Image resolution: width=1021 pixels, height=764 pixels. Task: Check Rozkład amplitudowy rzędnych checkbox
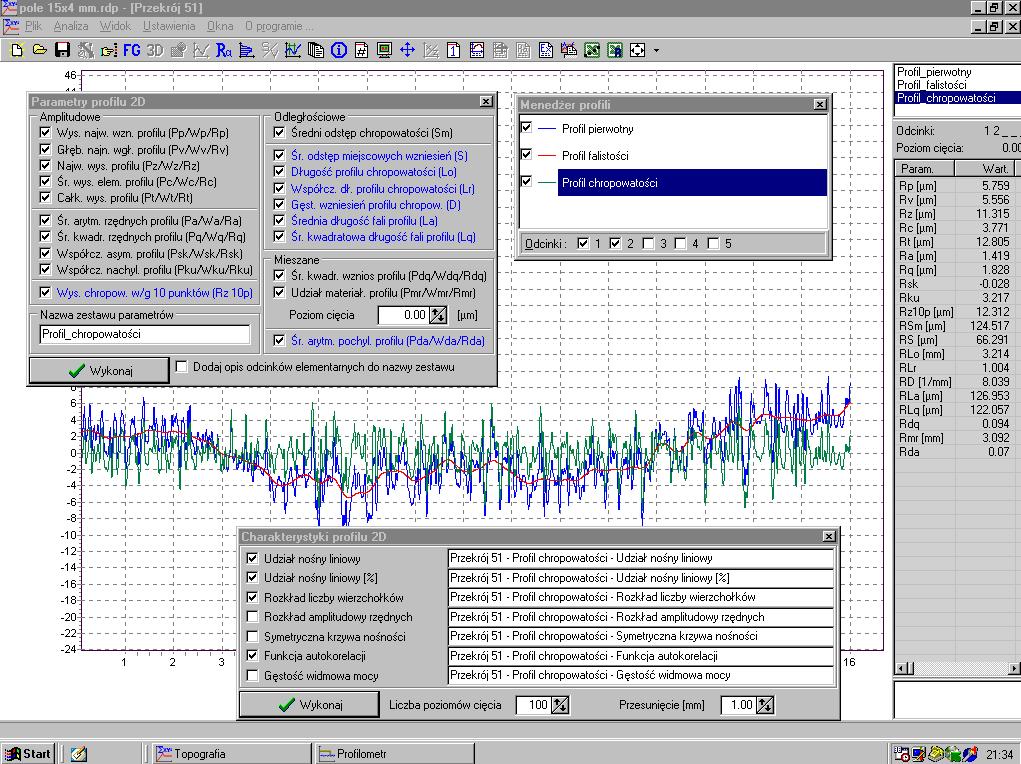252,616
